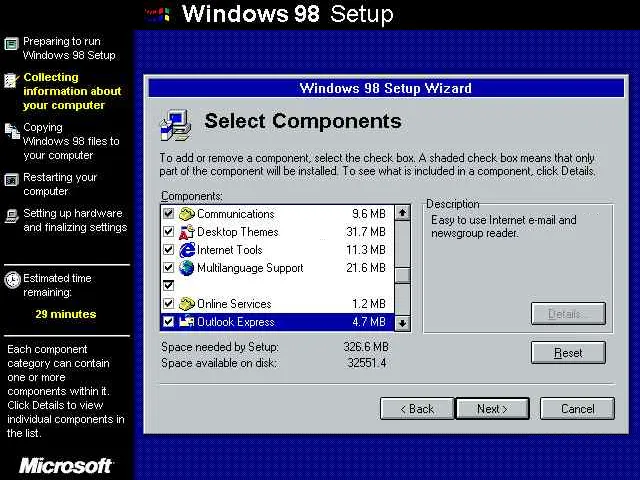Uncheck the Desktop Themes checkbox
Screen dimensions: 640x480
169,231
